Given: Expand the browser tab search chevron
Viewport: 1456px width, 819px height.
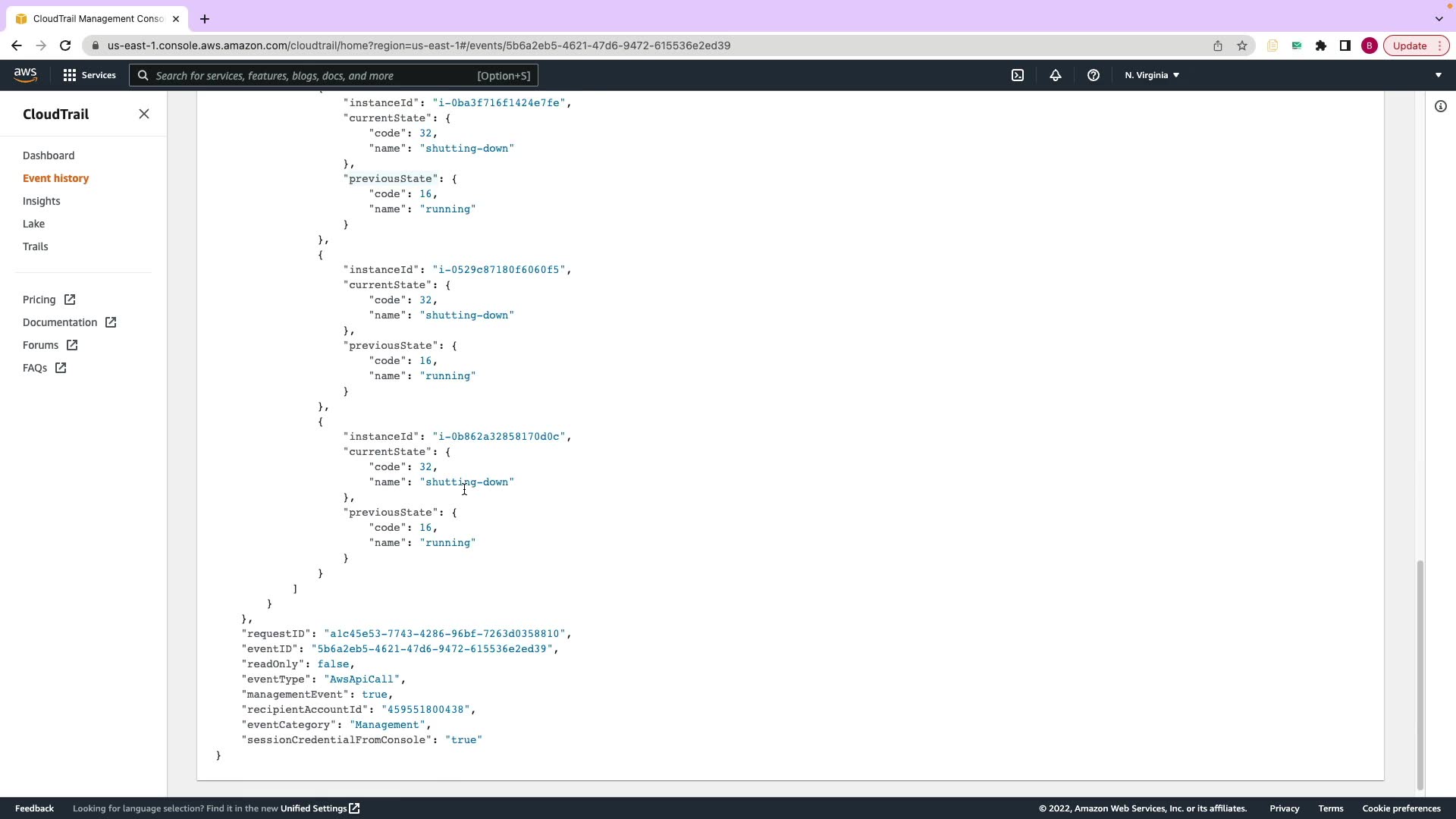Looking at the screenshot, I should (1439, 18).
